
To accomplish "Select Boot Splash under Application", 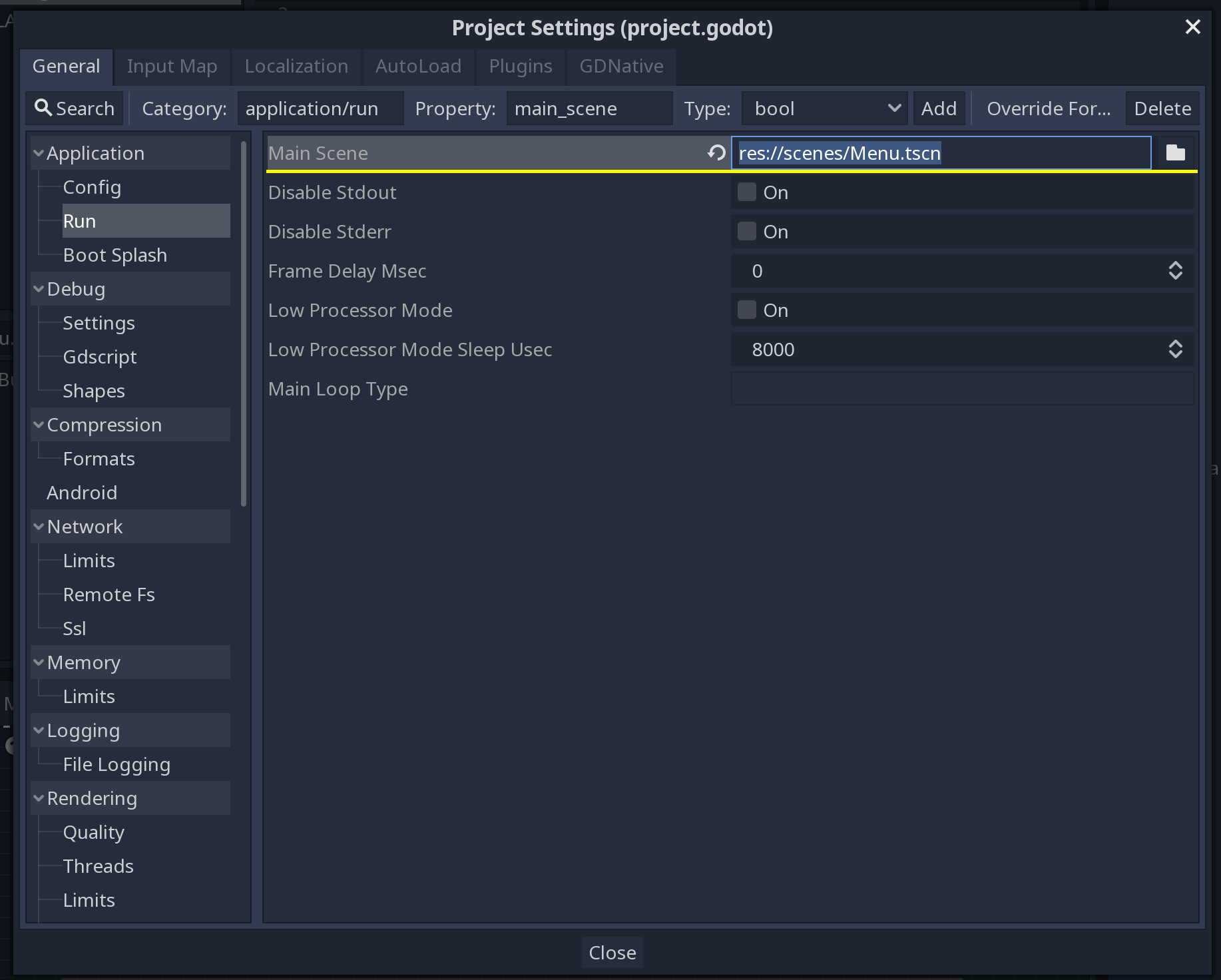I will click(115, 255).
